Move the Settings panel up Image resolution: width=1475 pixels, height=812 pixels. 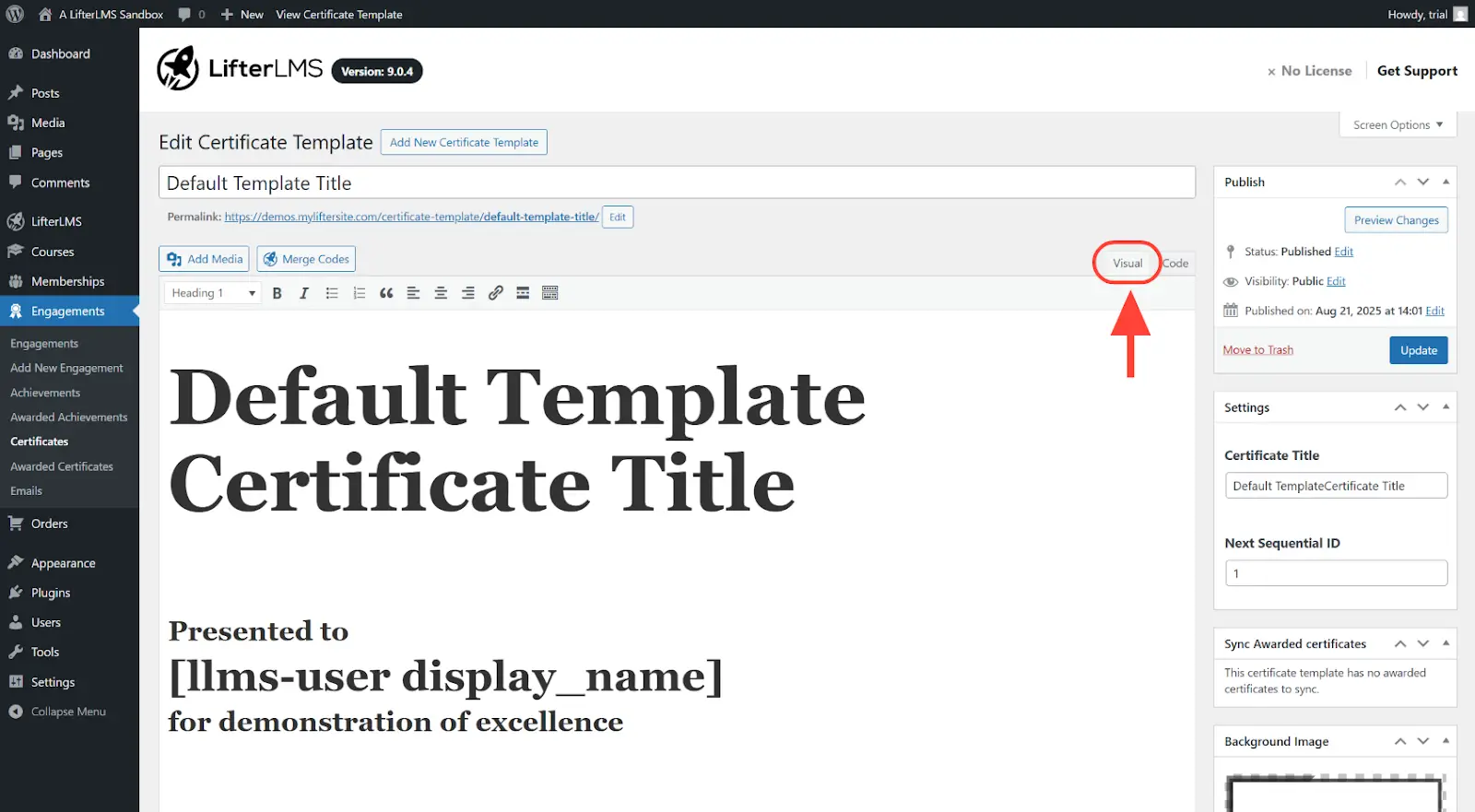click(x=1399, y=407)
